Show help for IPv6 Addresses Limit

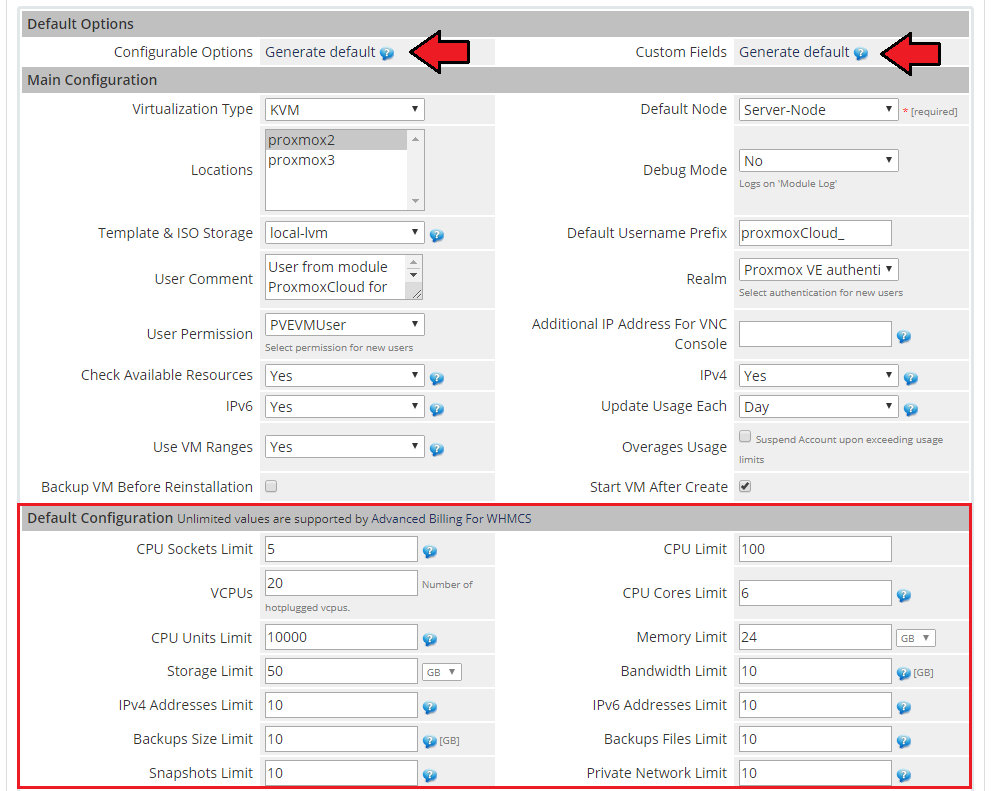(904, 707)
